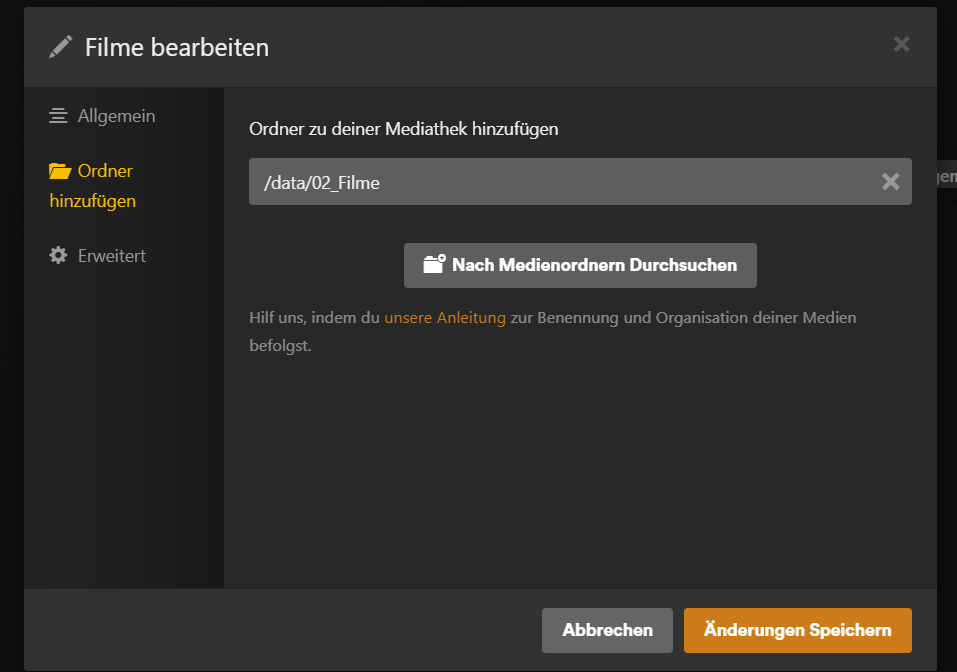Click Nach Medienordnern Durchsuchen button
This screenshot has width=957, height=672.
(580, 266)
